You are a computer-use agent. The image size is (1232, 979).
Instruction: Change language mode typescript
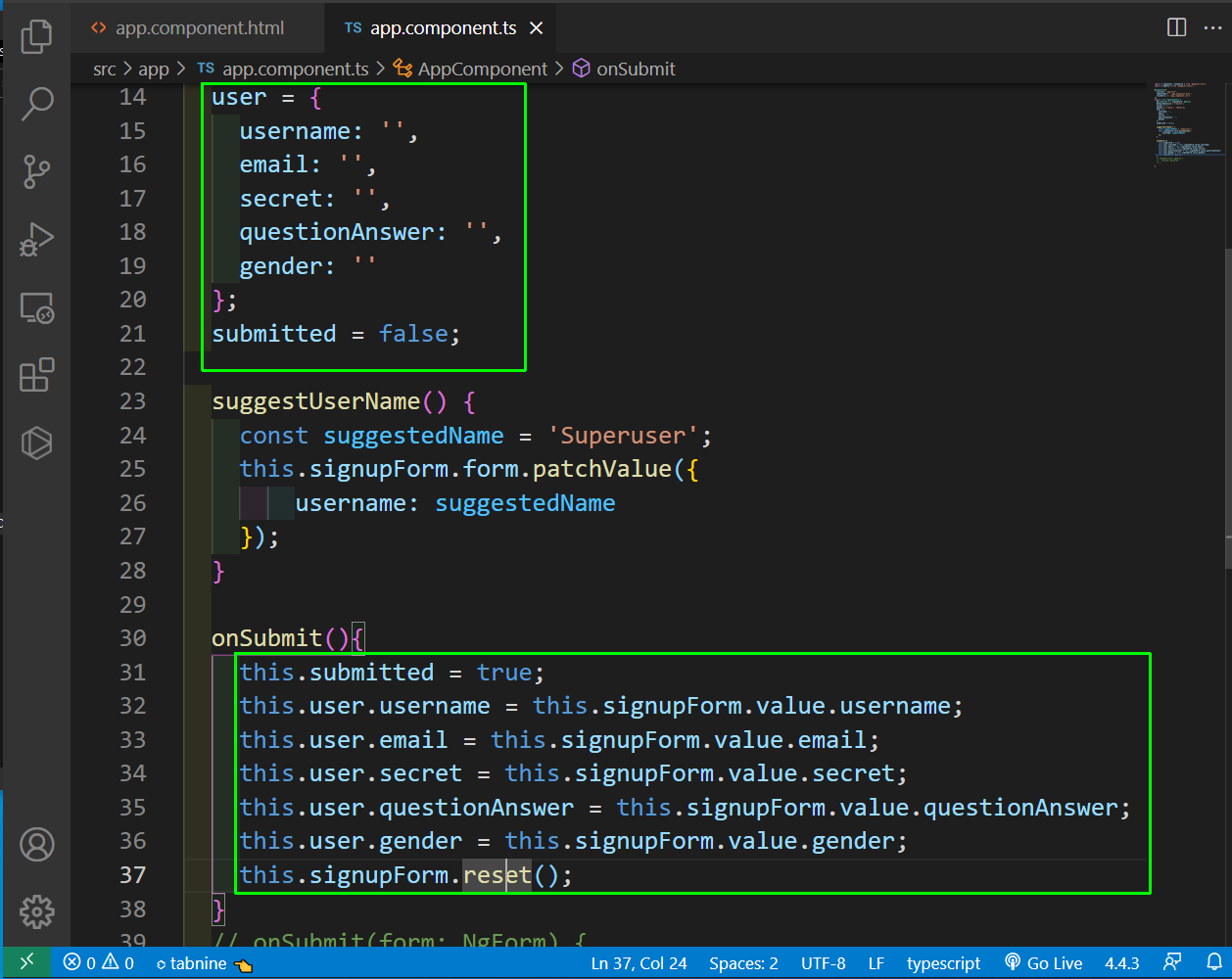click(943, 963)
